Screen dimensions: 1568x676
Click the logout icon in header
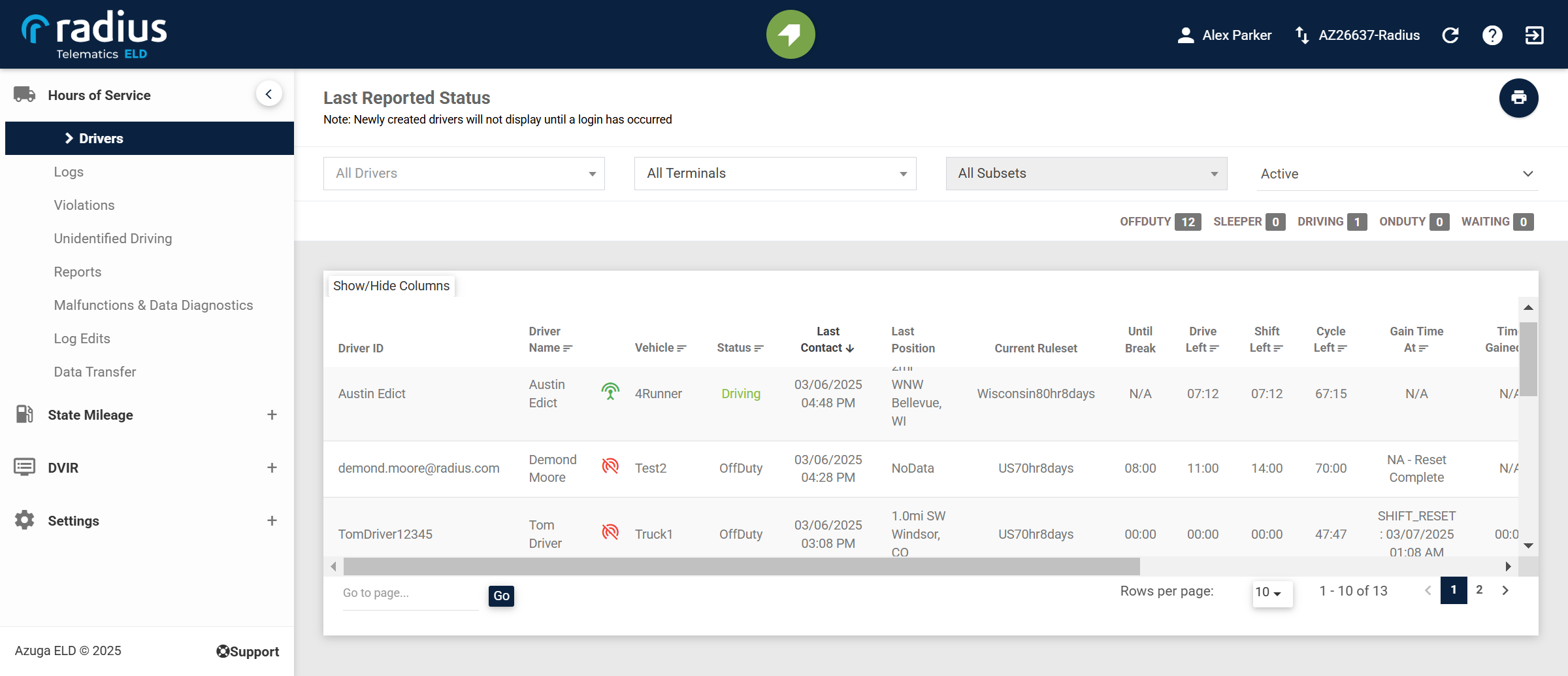[1534, 35]
